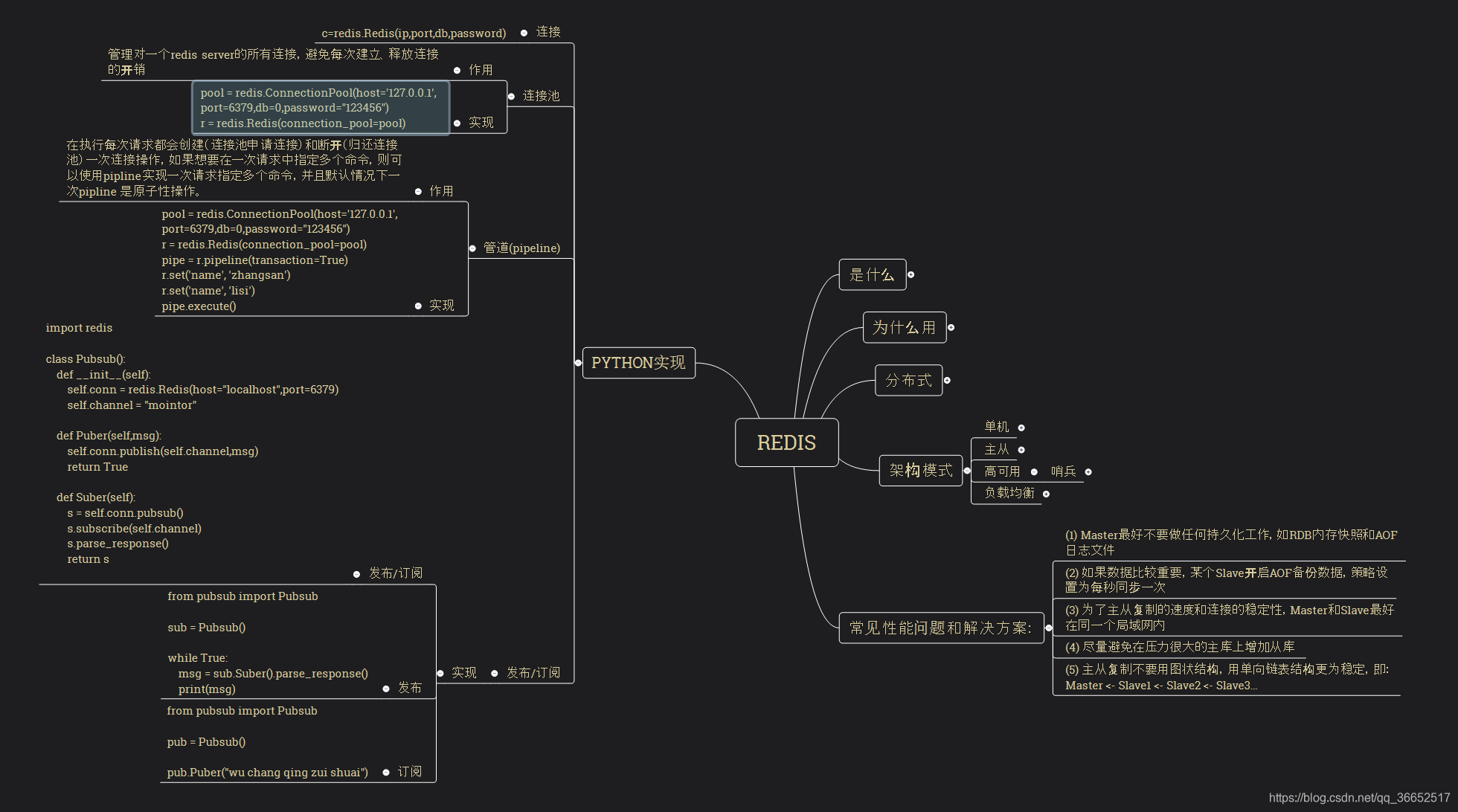Collapse the dot next to 发布 subtopic

click(386, 689)
